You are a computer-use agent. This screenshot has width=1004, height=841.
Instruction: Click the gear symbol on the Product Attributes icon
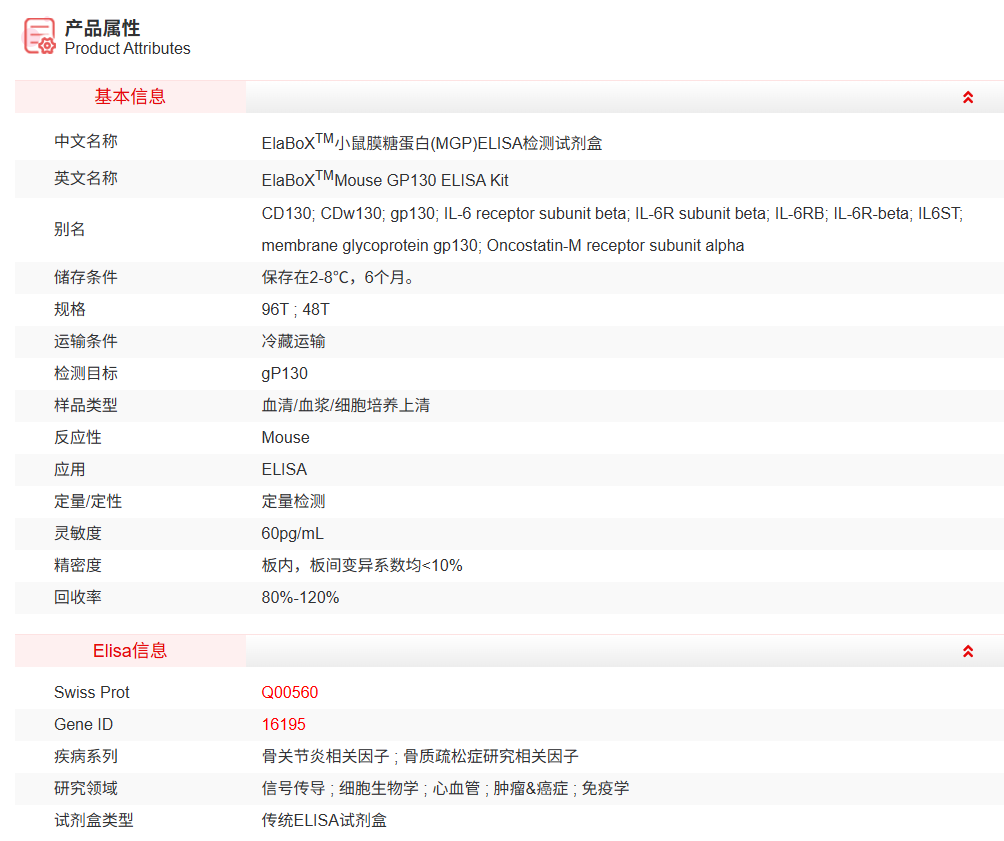pyautogui.click(x=47, y=45)
